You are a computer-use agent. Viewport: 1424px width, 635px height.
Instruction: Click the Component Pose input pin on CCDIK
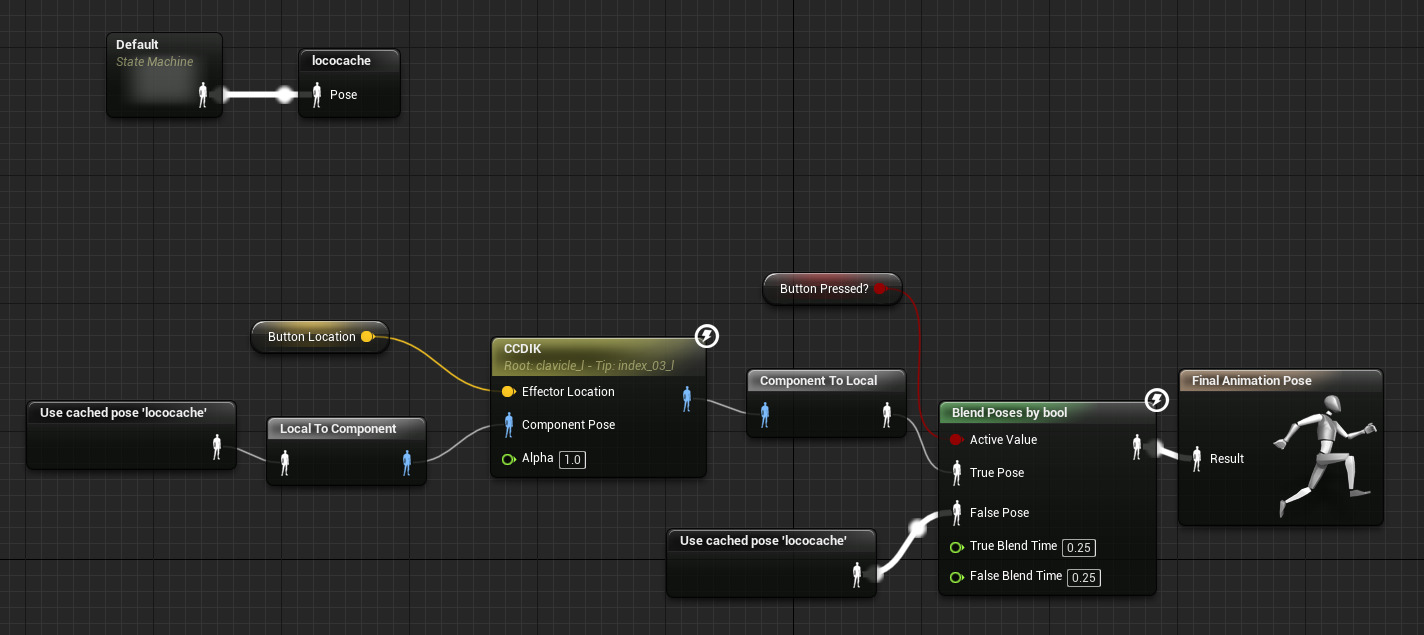pos(508,425)
